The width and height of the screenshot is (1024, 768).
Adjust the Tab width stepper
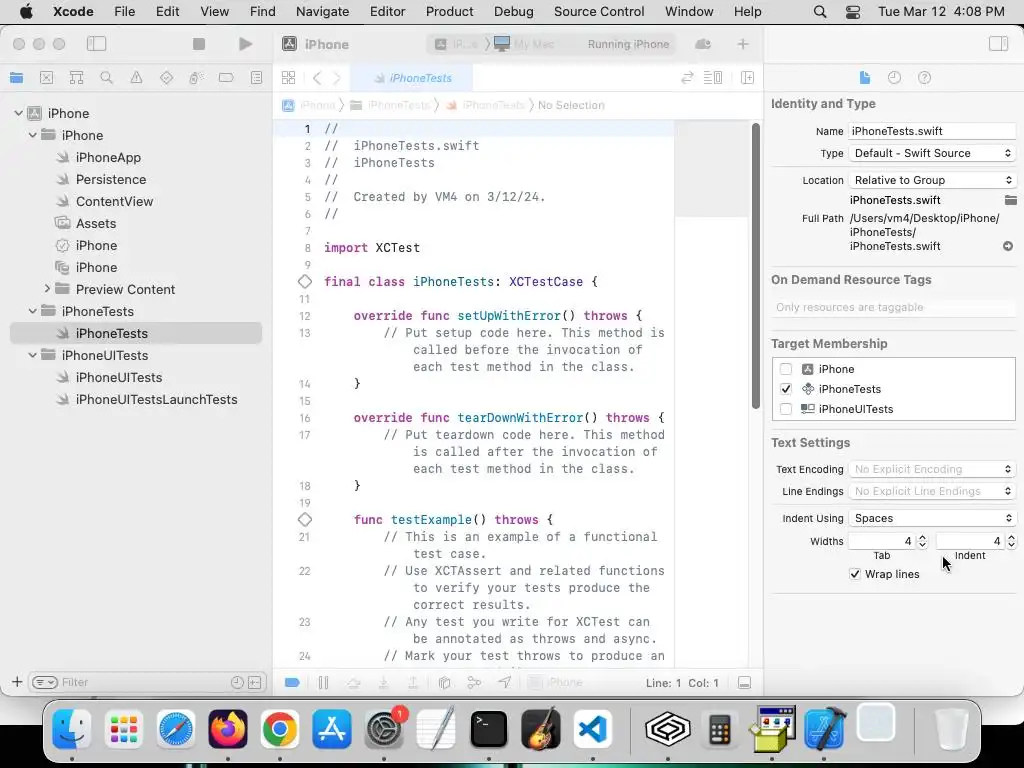tap(922, 541)
